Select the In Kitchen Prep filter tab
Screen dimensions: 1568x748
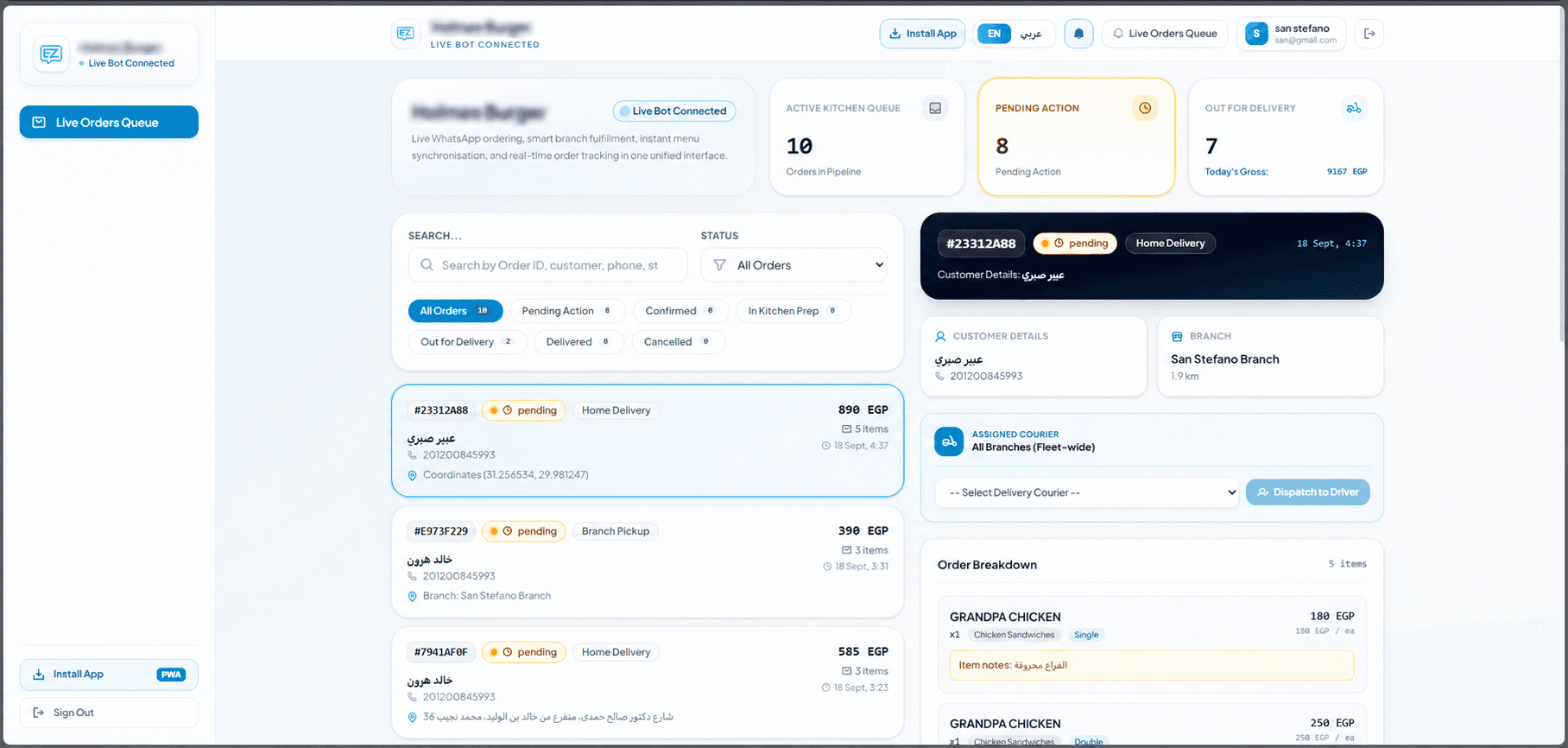[793, 311]
